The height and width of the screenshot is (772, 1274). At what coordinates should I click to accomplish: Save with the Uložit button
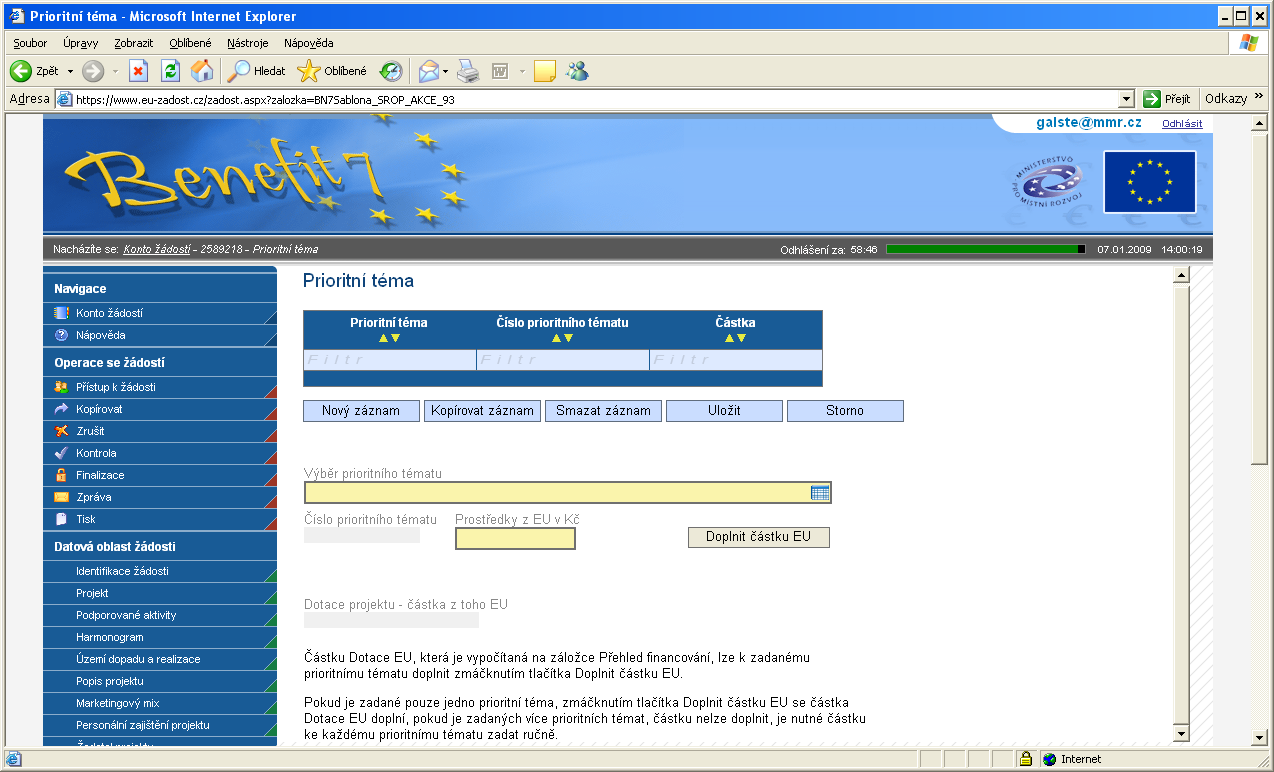click(x=724, y=411)
